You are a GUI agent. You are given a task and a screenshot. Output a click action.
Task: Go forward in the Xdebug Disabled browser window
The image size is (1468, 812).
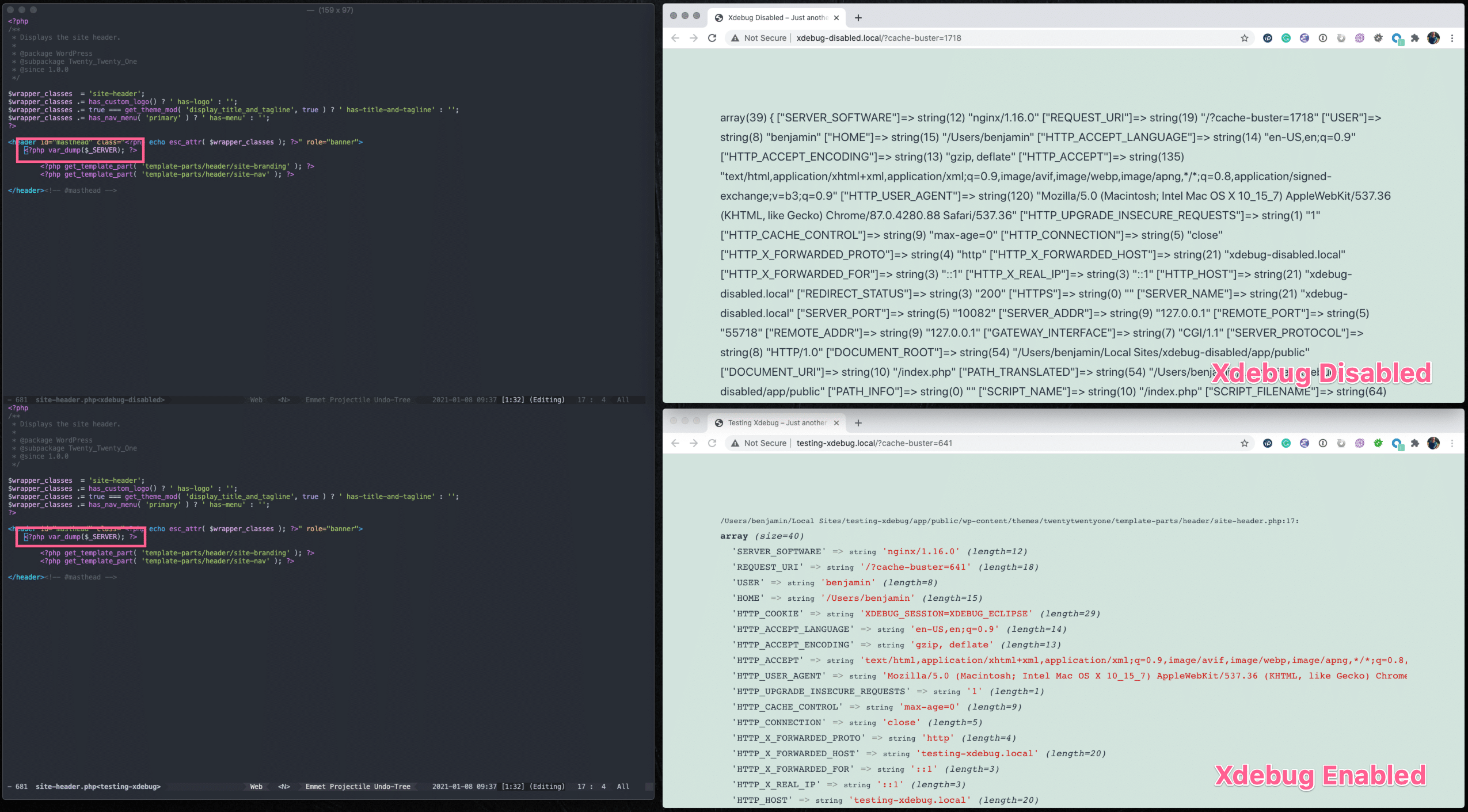point(694,38)
